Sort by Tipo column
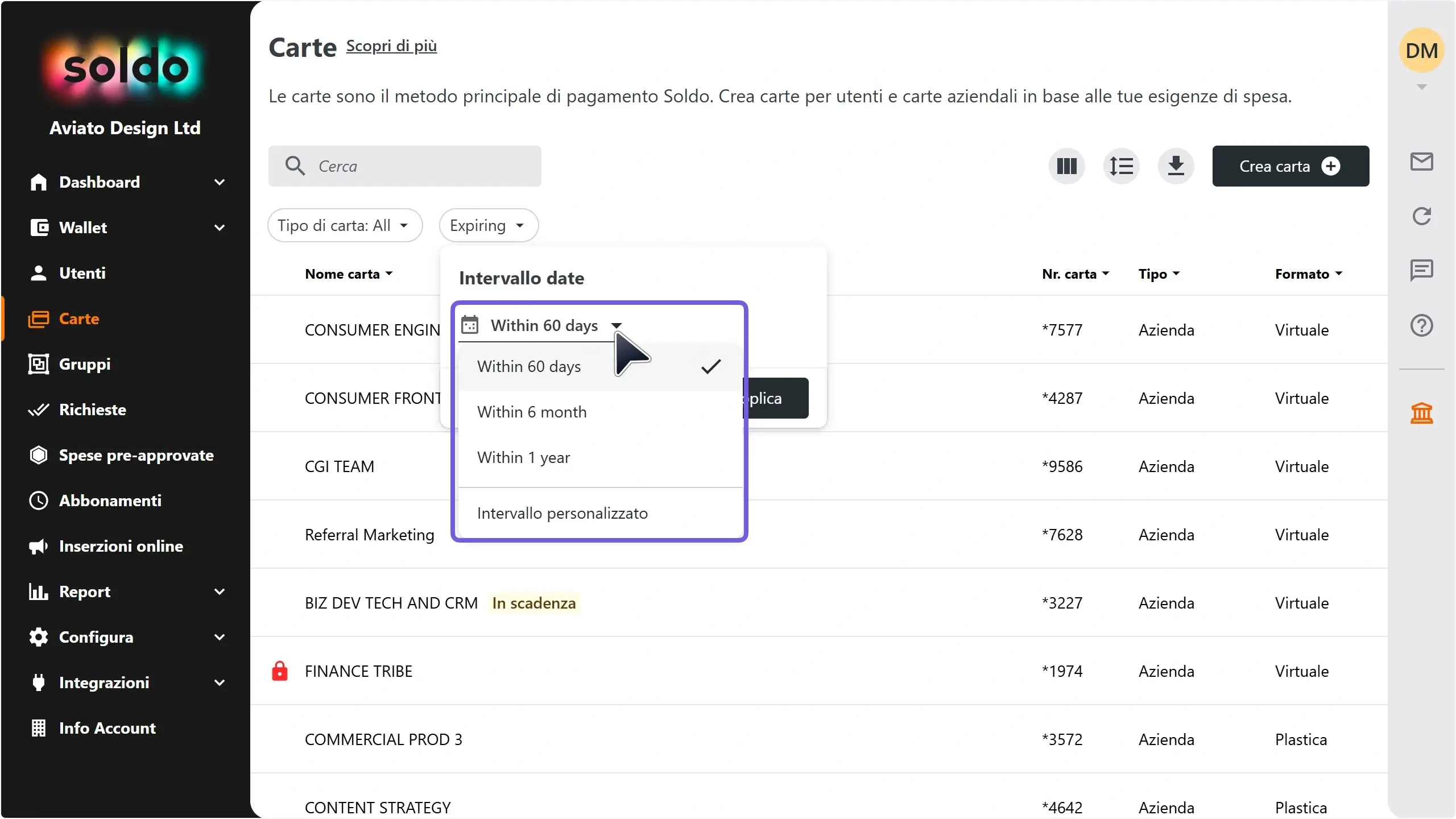Viewport: 1456px width, 819px height. coord(1159,274)
